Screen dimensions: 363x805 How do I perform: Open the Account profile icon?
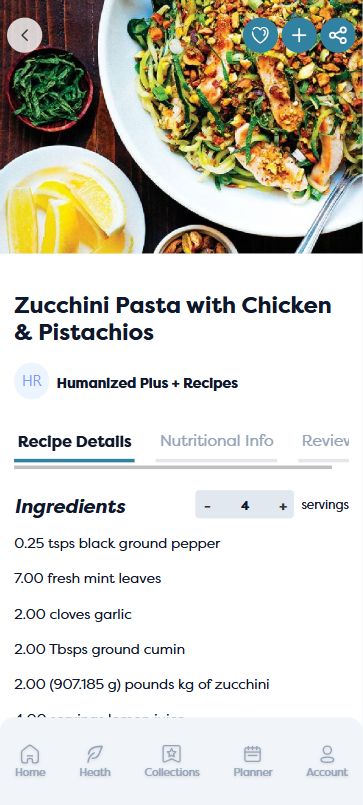coord(327,754)
